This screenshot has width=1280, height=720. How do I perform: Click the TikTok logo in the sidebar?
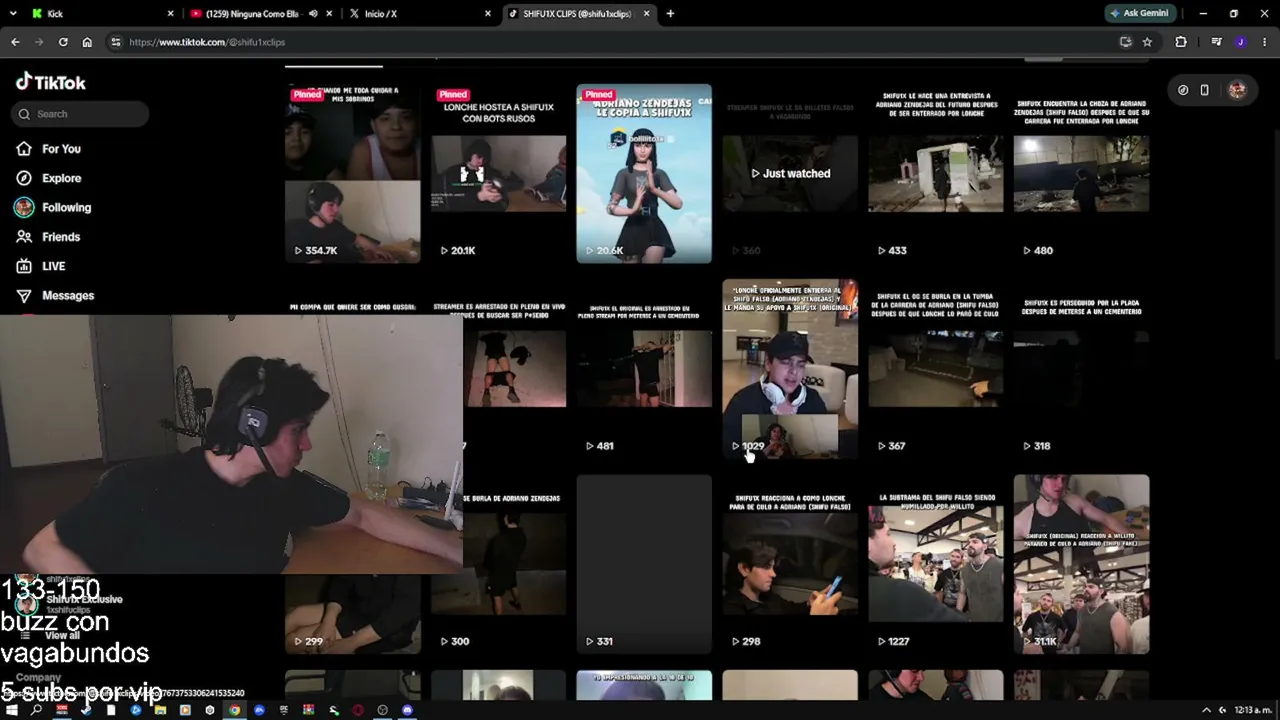(x=51, y=82)
